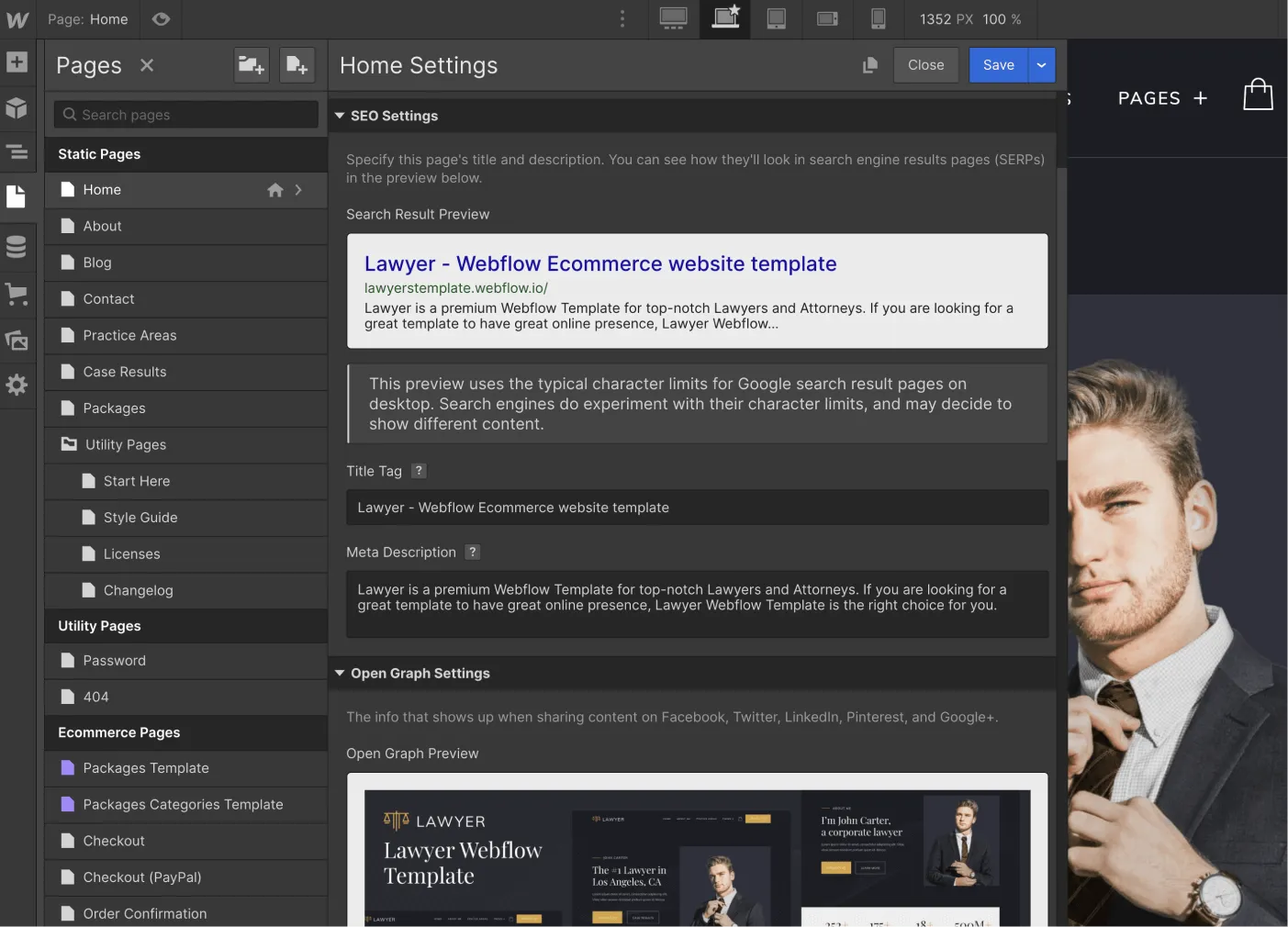
Task: Open project Settings gear icon
Action: 17,385
